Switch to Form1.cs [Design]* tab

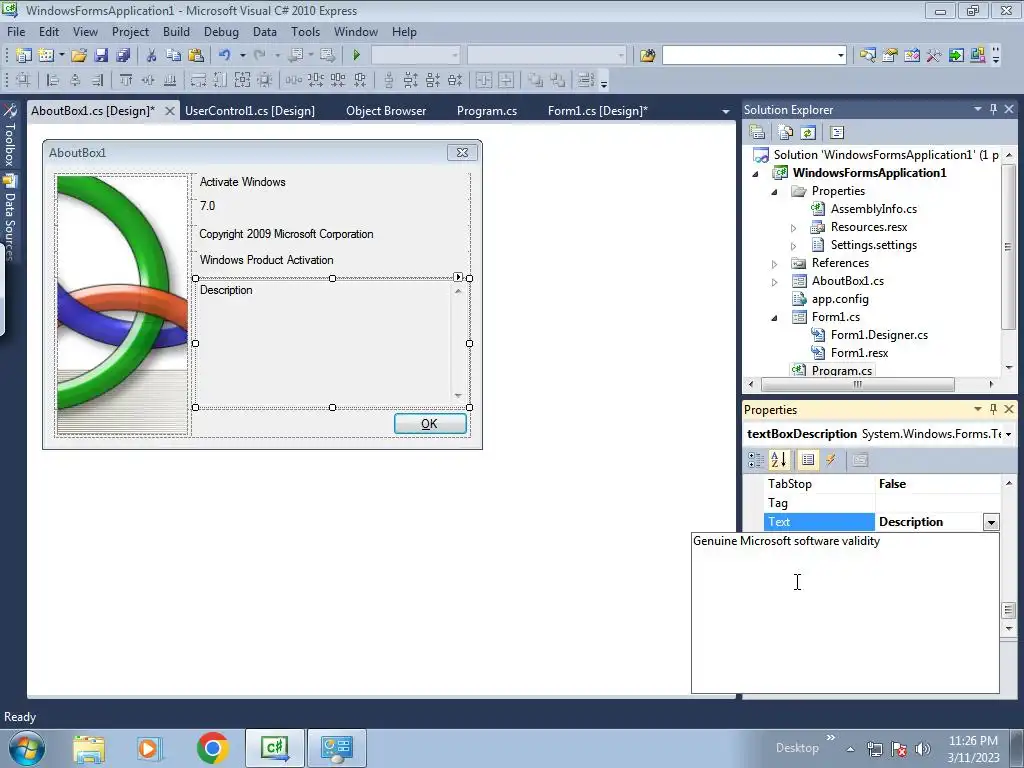(x=598, y=111)
